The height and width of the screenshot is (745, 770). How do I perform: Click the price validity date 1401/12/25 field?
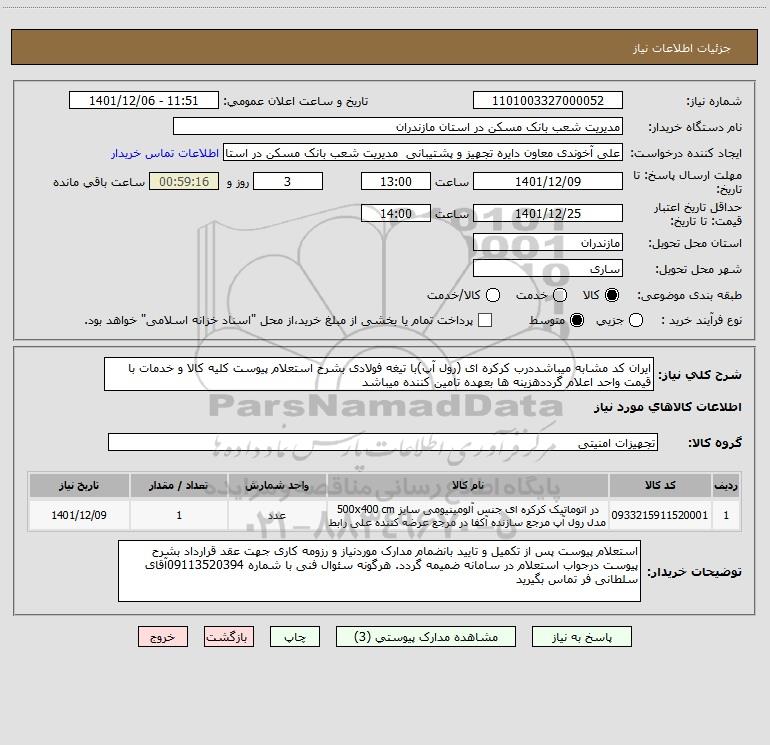[548, 214]
